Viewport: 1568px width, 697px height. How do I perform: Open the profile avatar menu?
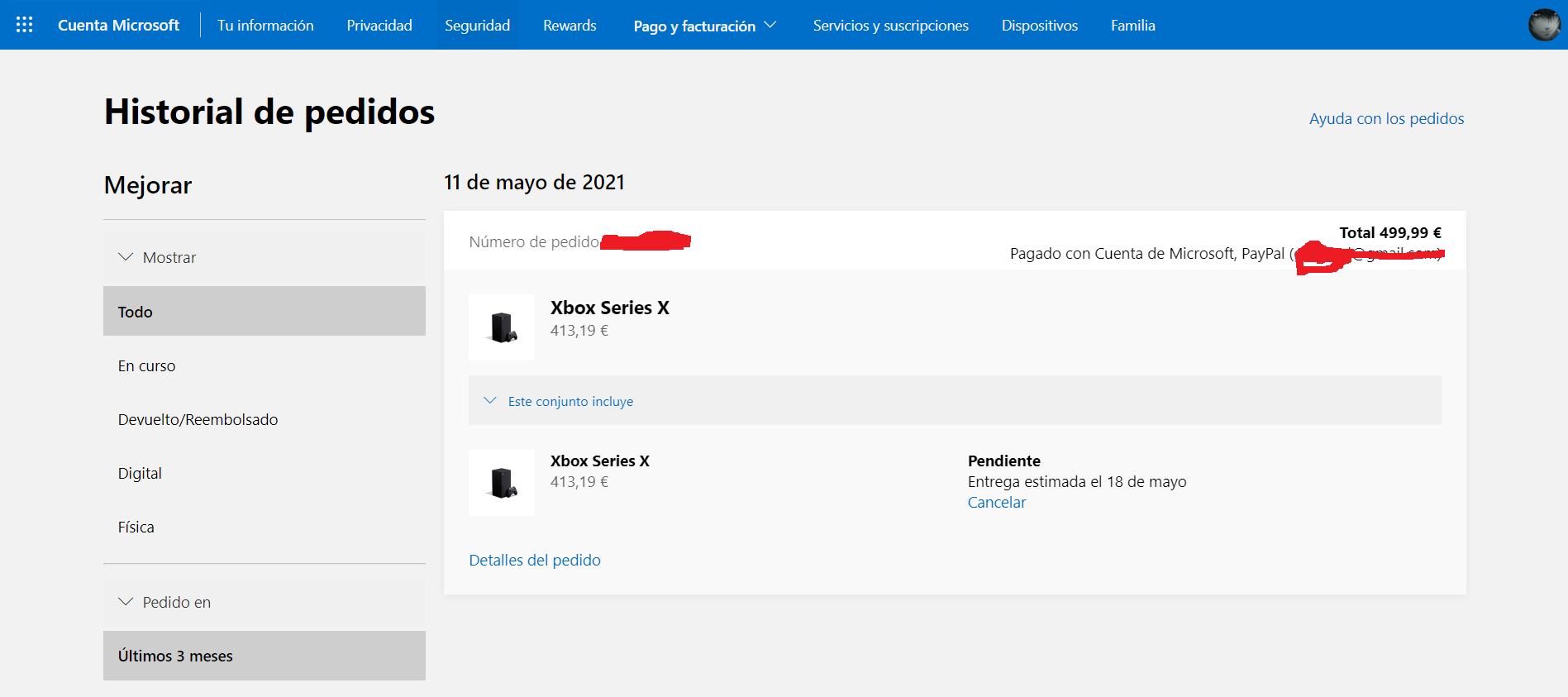1544,25
